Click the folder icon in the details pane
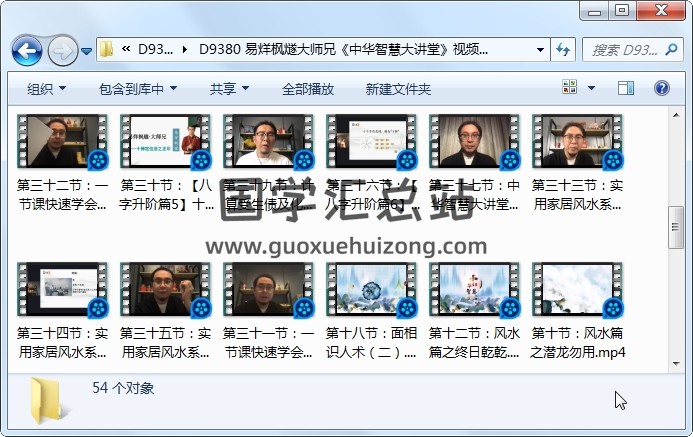 click(46, 399)
